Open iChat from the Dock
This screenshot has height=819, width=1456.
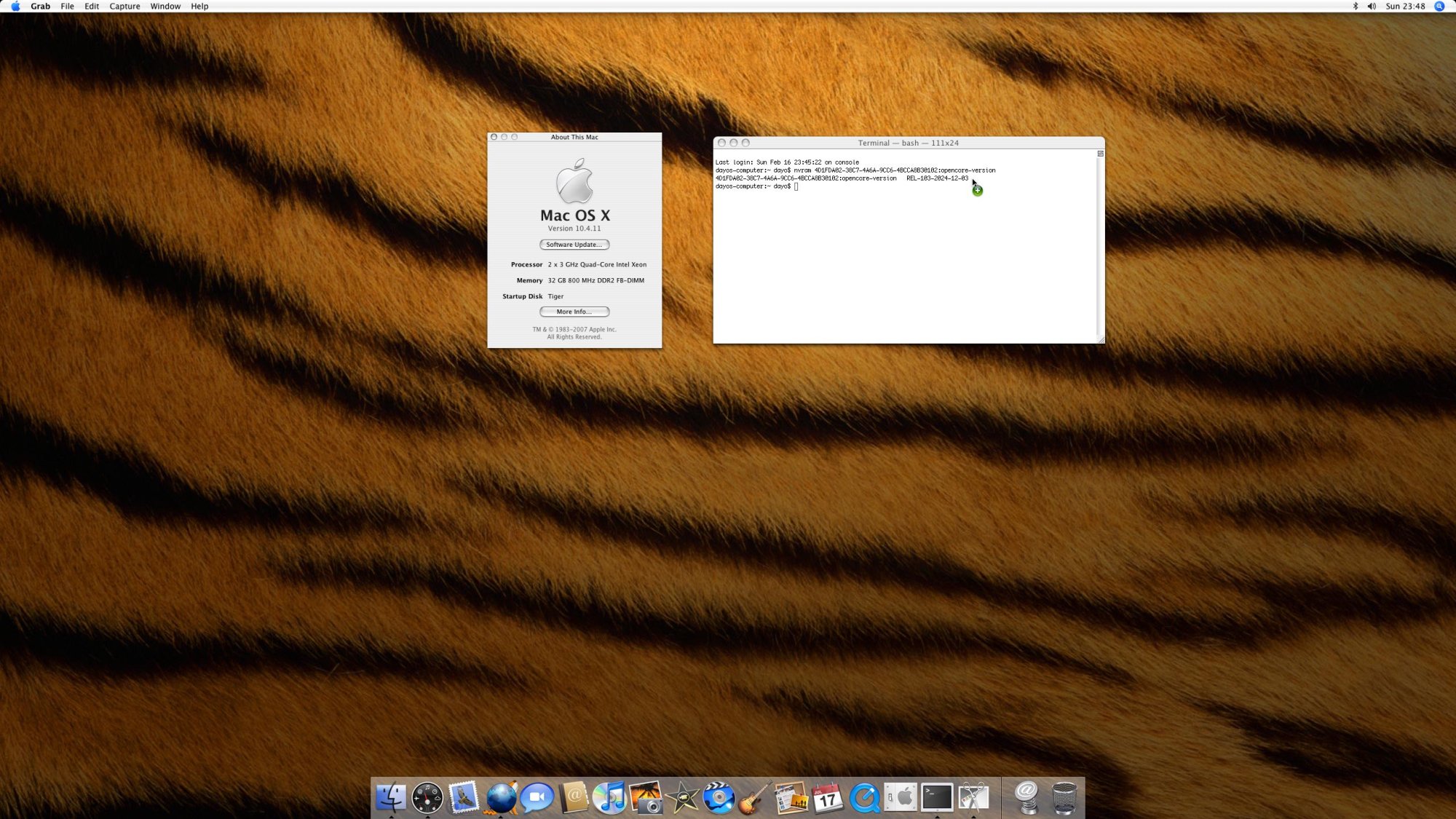tap(537, 797)
